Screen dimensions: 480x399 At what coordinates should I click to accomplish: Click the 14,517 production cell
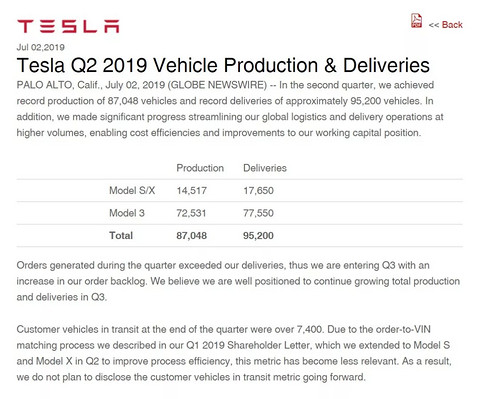pos(192,191)
